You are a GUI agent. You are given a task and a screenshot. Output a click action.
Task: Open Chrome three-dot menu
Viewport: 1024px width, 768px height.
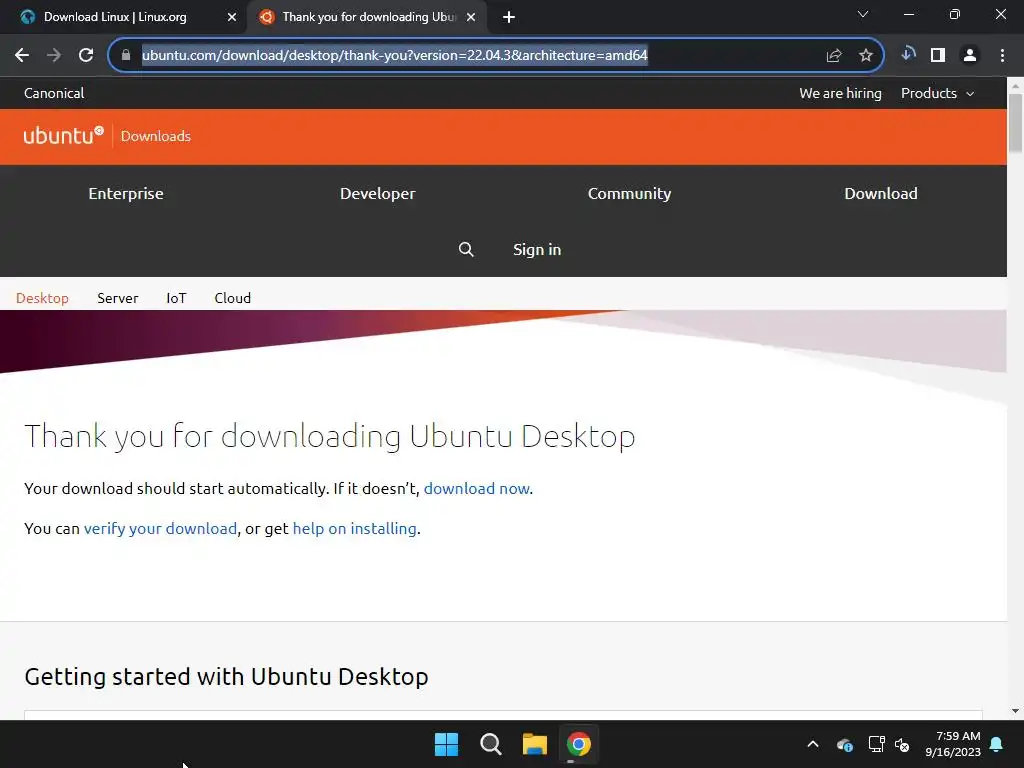pyautogui.click(x=1002, y=56)
